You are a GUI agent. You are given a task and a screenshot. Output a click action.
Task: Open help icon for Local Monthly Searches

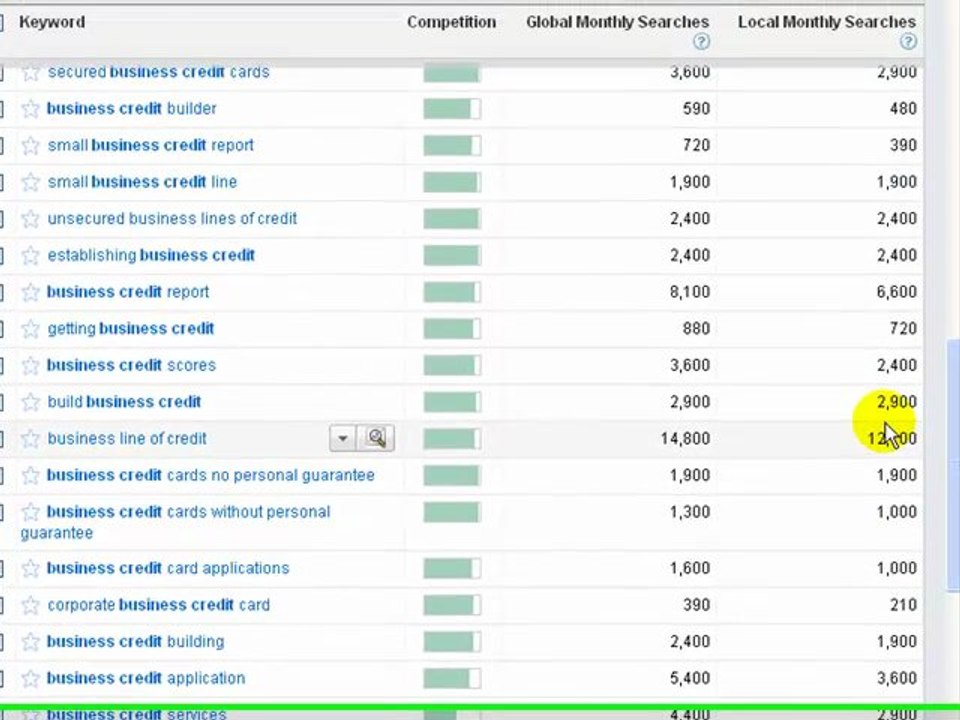click(x=907, y=42)
